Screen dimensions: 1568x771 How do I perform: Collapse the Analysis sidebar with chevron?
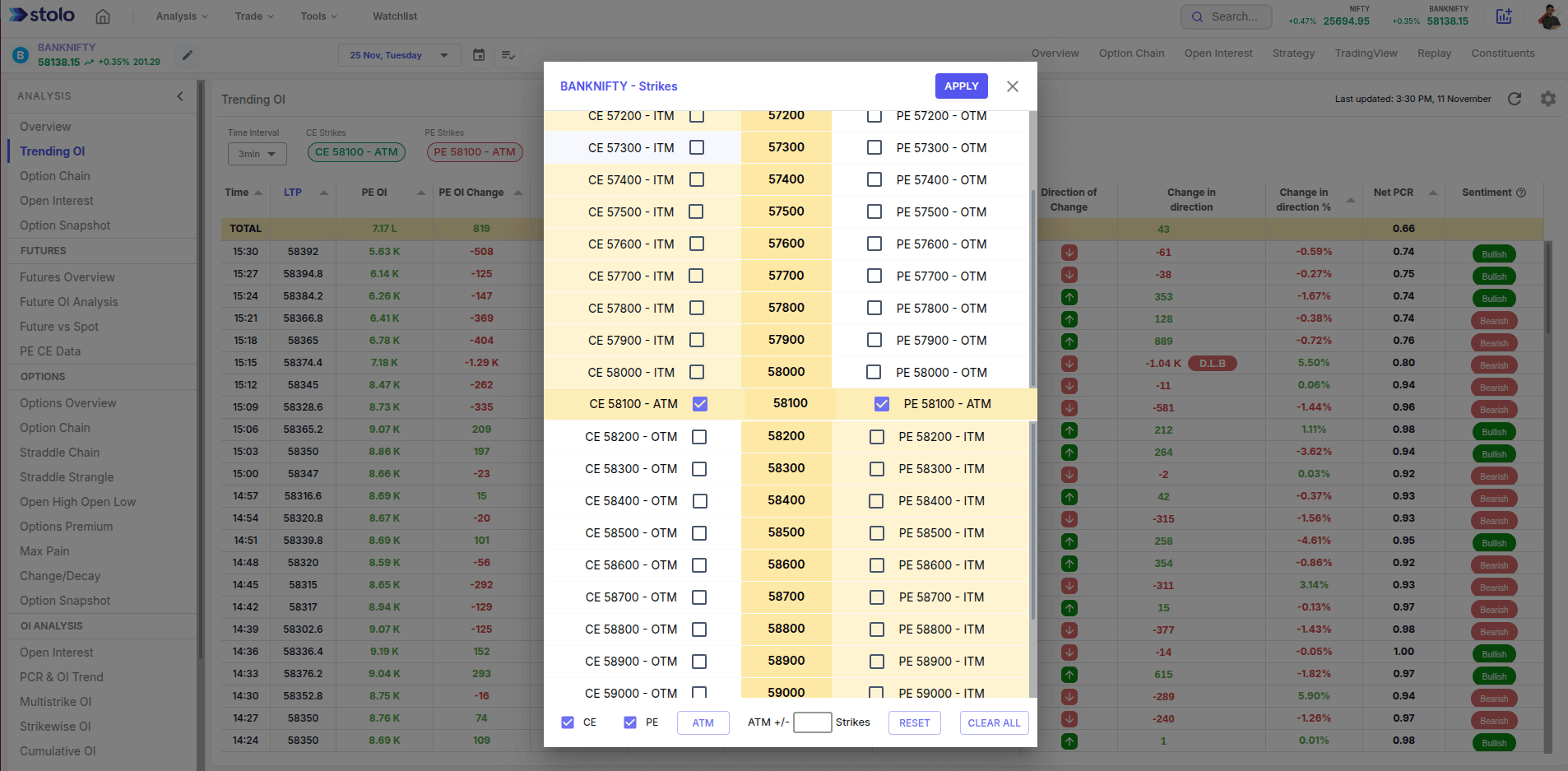coord(180,96)
